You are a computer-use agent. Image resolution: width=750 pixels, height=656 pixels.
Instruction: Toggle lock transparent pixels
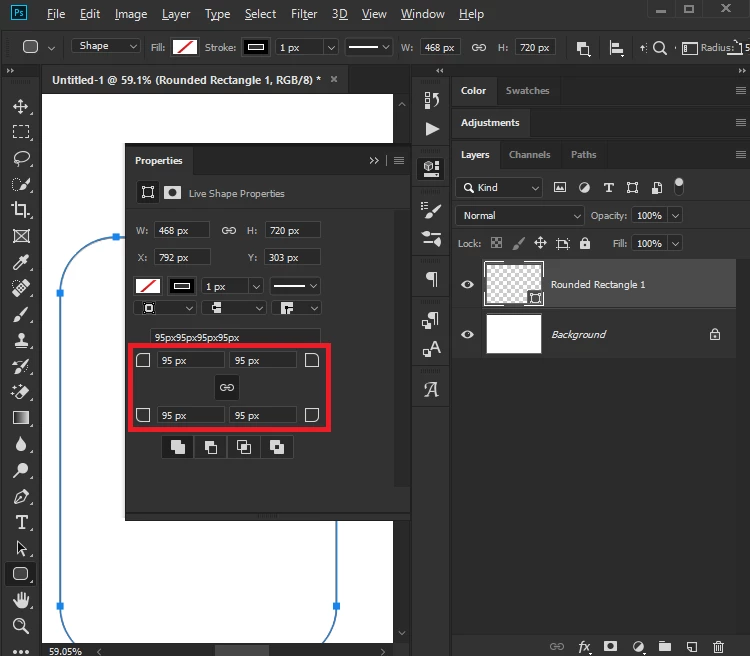click(496, 243)
